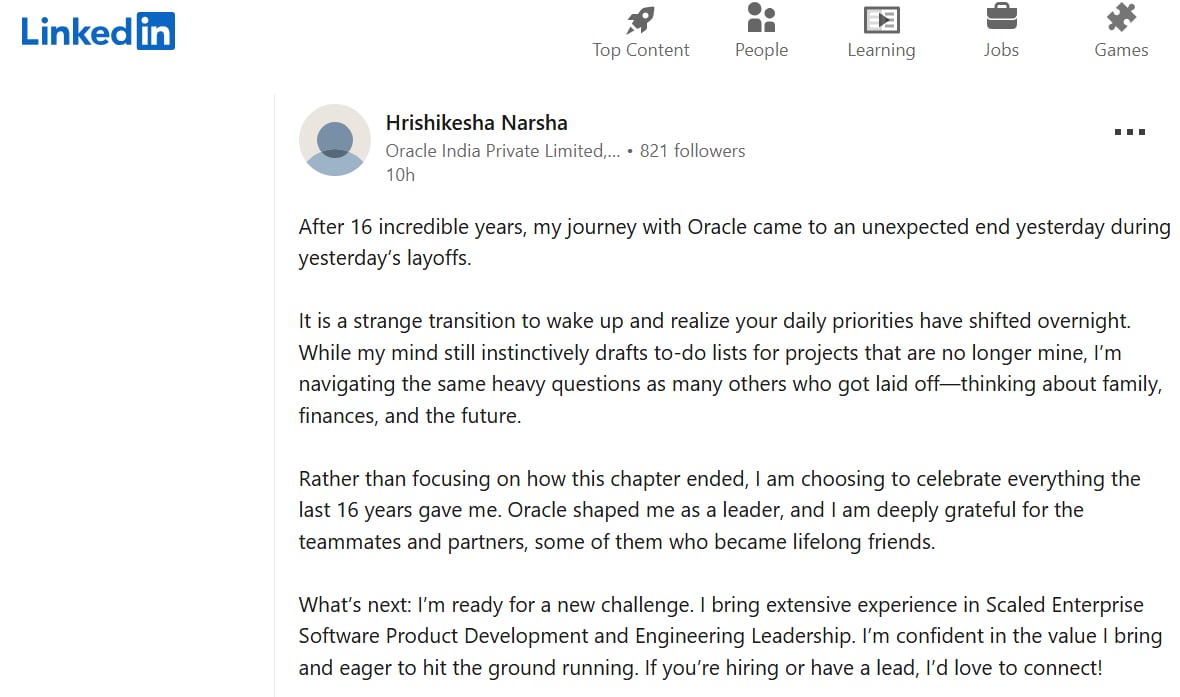Click the 10h post timestamp

tap(400, 175)
